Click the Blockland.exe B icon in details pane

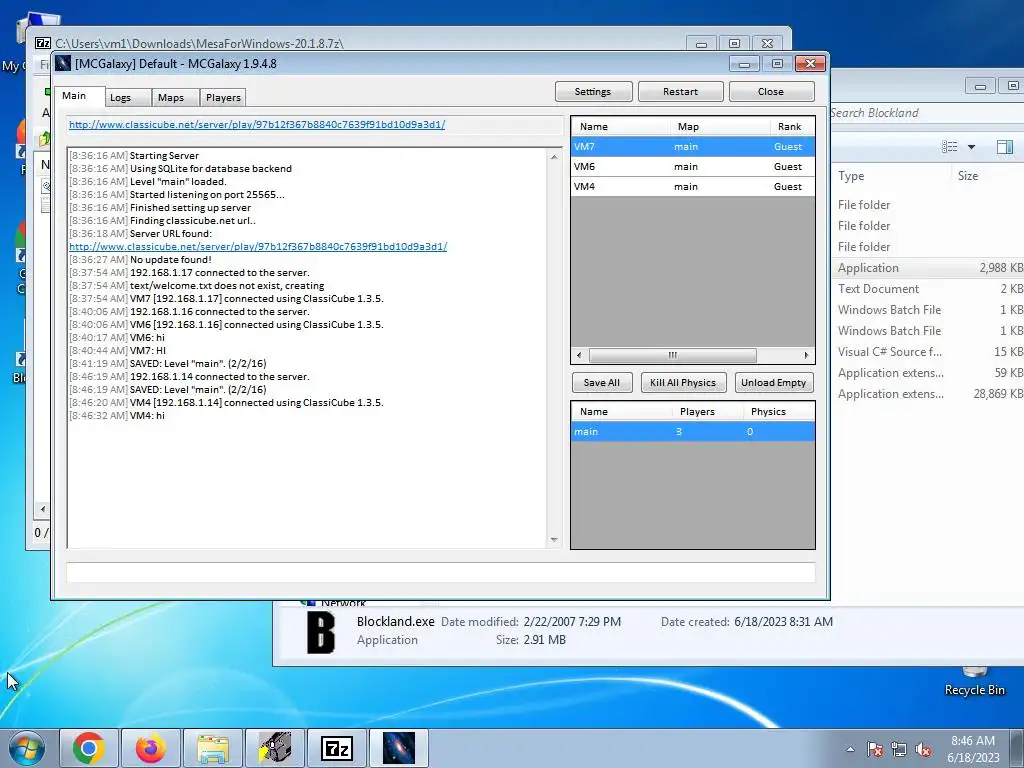[321, 632]
